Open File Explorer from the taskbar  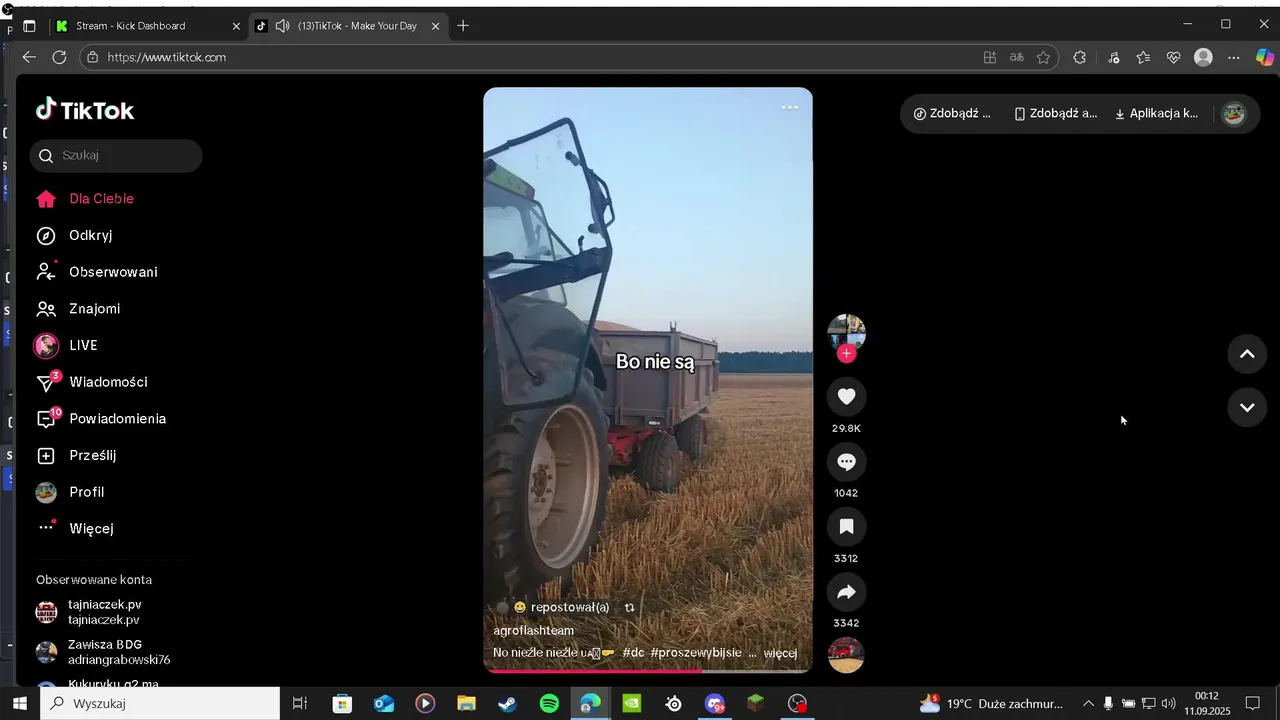click(x=466, y=704)
